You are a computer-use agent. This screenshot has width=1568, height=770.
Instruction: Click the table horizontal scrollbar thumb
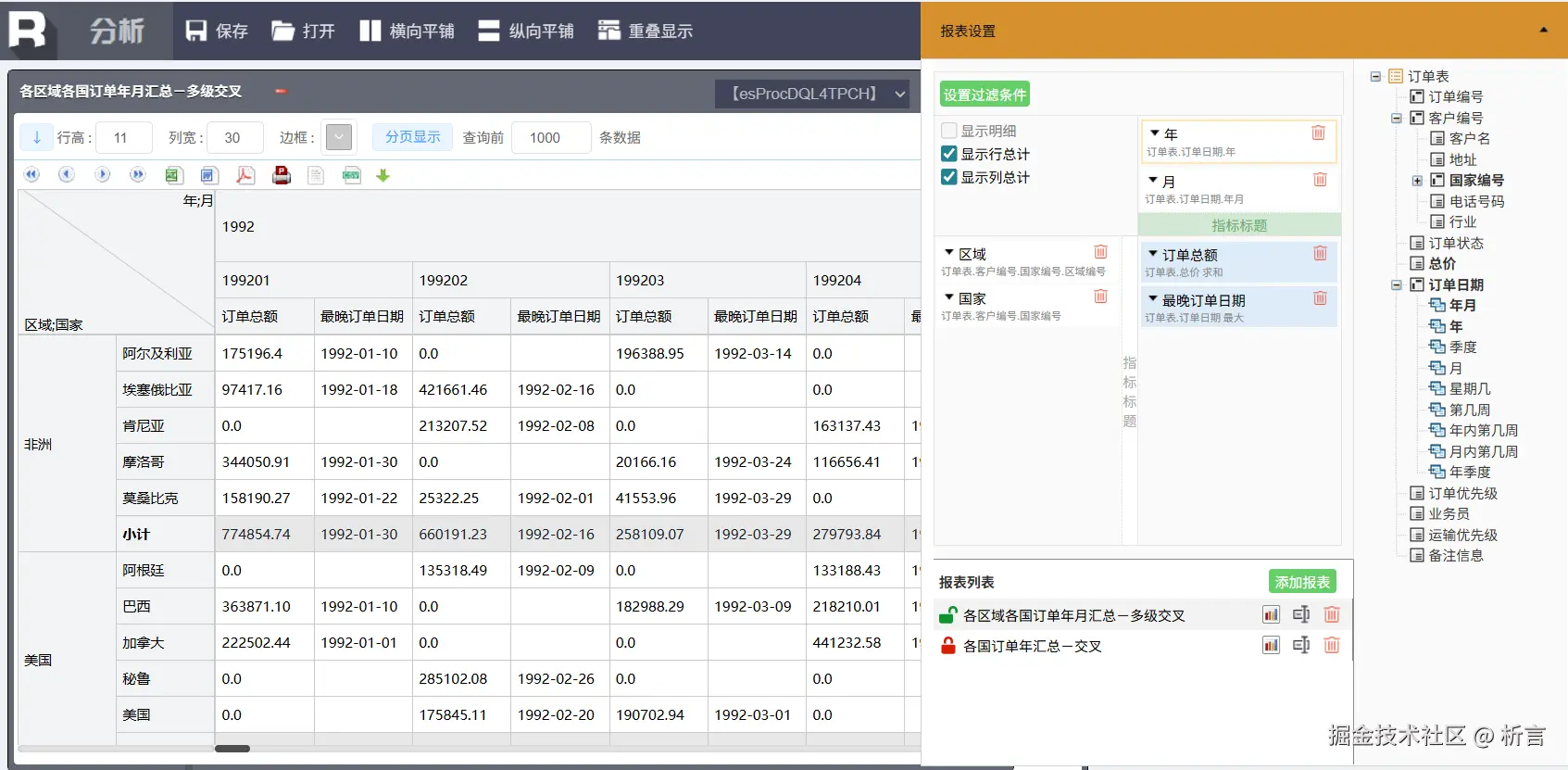(x=232, y=748)
